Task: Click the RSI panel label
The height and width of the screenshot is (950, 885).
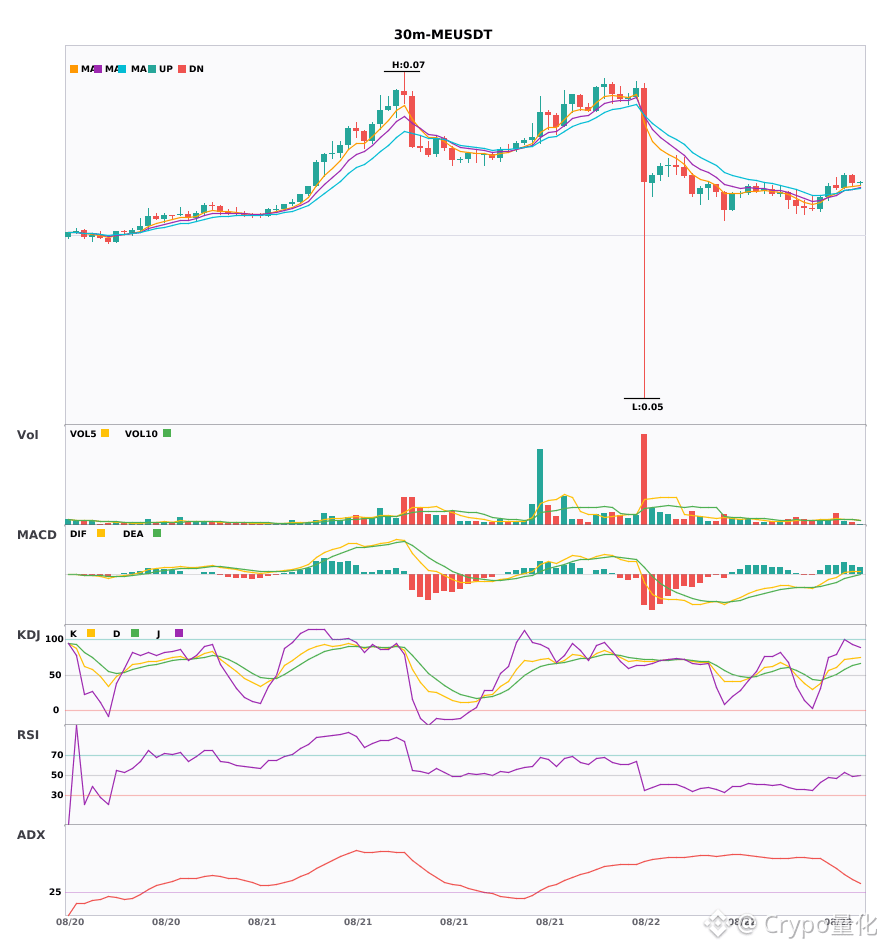Action: tap(28, 735)
